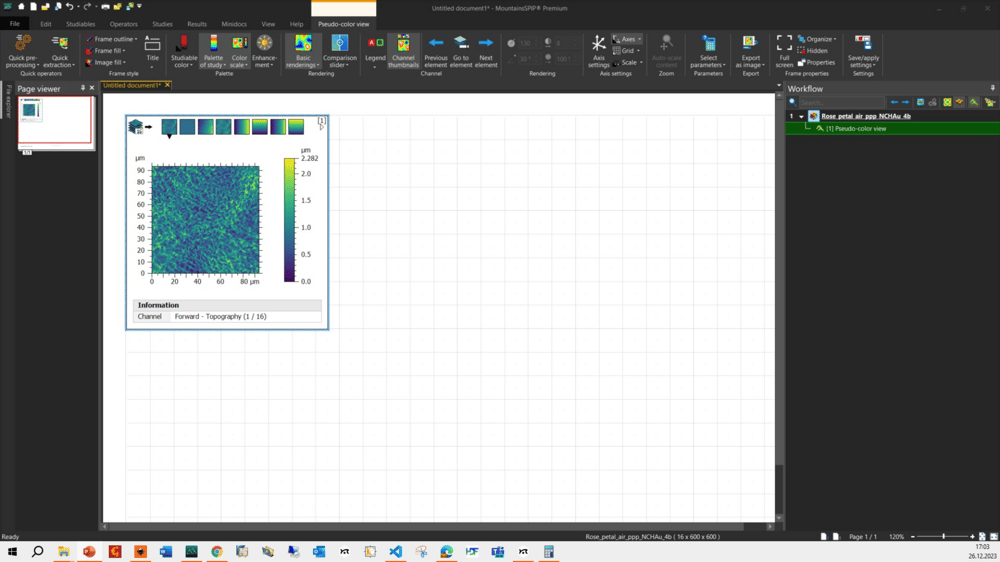Viewport: 1000px width, 562px height.
Task: Pin the Workflow panel
Action: 992,88
